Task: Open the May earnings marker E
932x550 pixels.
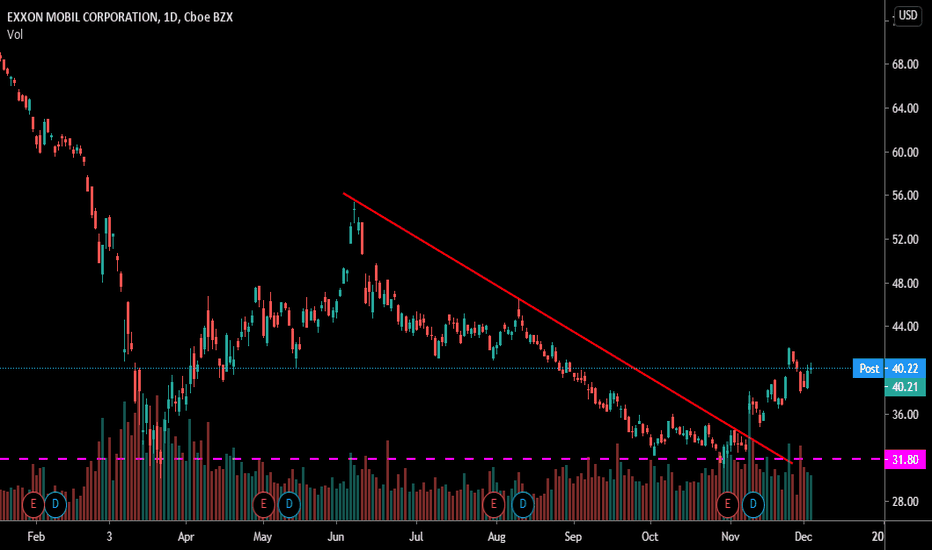Action: pyautogui.click(x=263, y=505)
